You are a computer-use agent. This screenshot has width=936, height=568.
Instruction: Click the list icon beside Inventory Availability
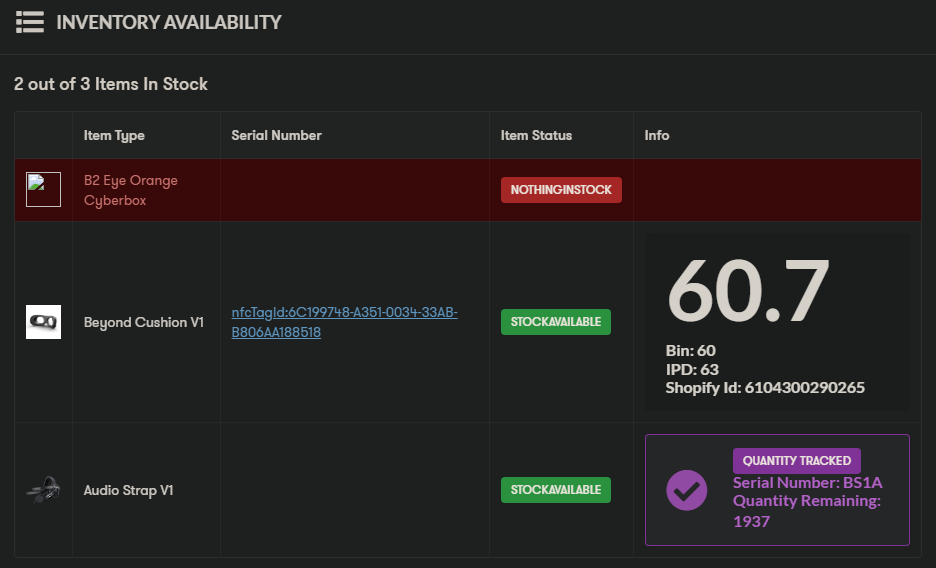(30, 22)
